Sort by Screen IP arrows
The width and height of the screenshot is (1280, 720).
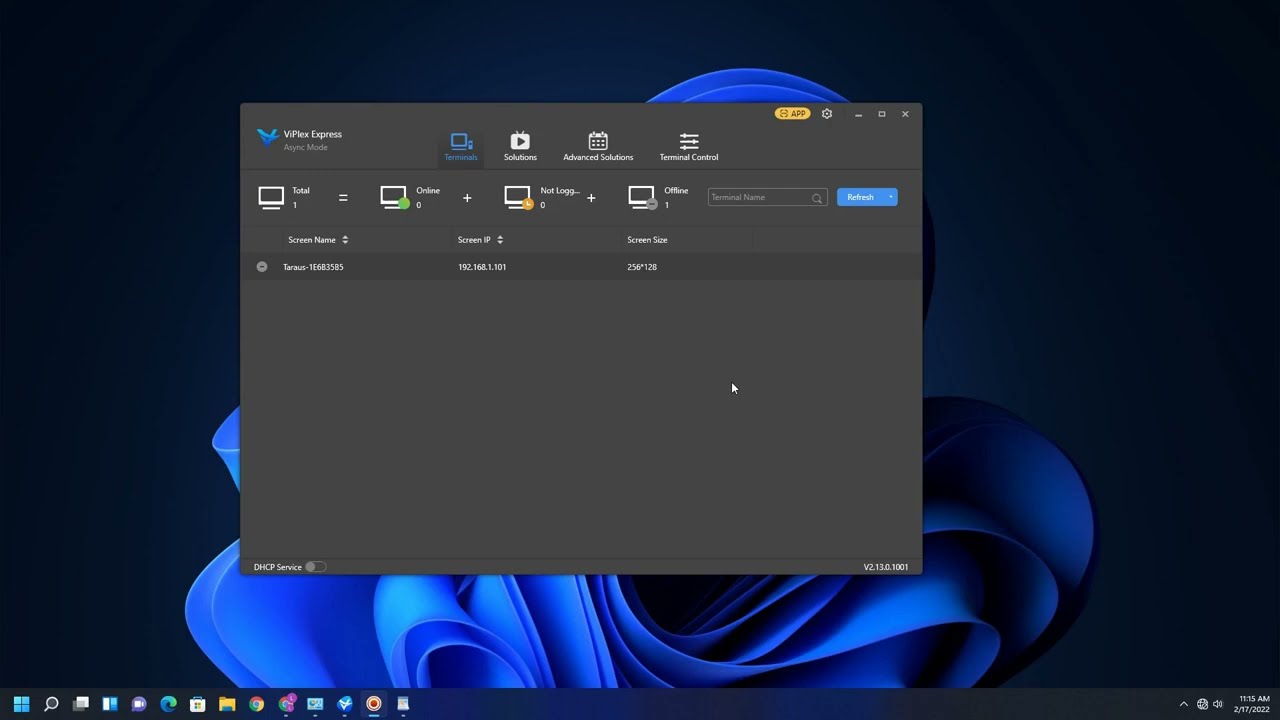500,240
